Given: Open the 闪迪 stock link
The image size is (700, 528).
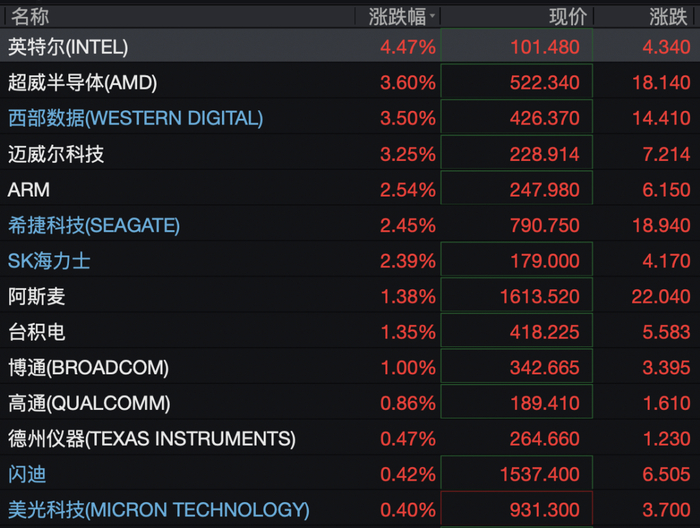Looking at the screenshot, I should [x=27, y=474].
